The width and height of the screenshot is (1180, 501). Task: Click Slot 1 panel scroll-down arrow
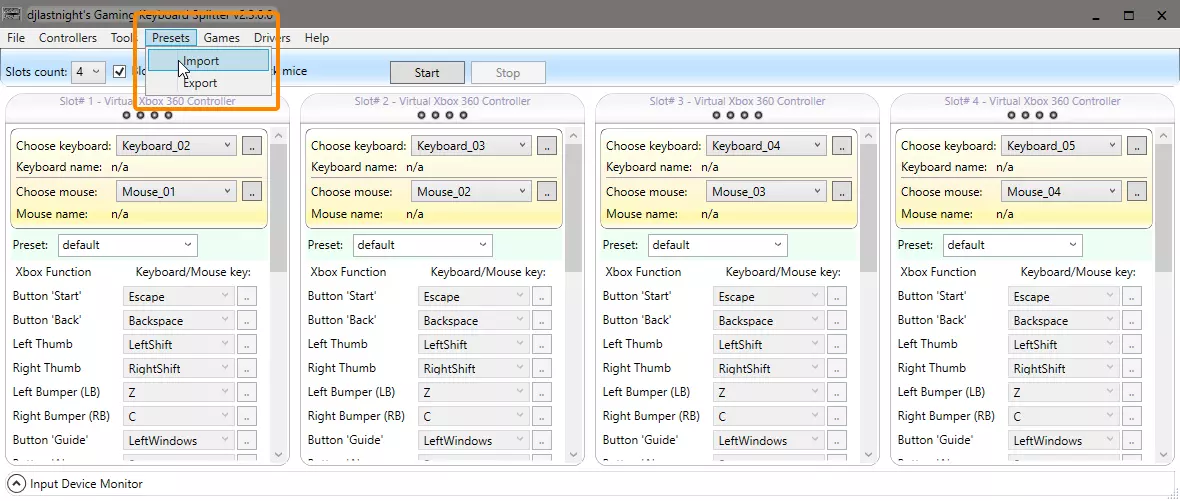coord(278,454)
